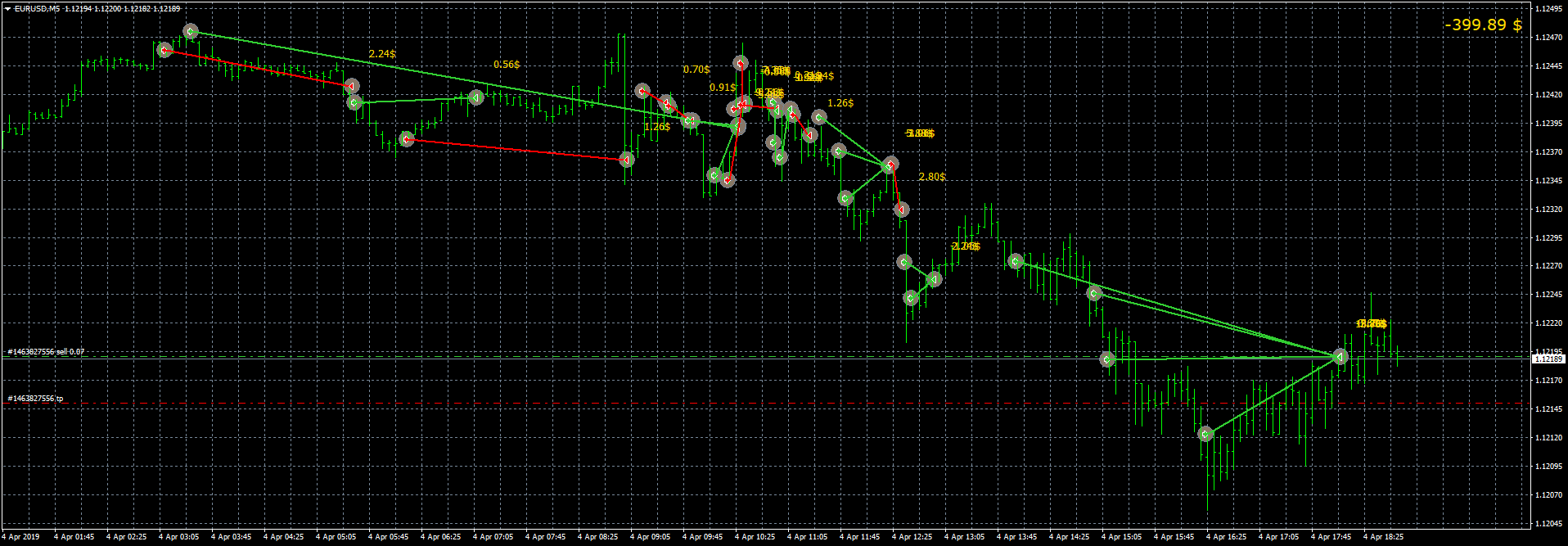Viewport: 1568px width, 546px height.
Task: Click the #1463827556 tp line label
Action: pyautogui.click(x=35, y=399)
